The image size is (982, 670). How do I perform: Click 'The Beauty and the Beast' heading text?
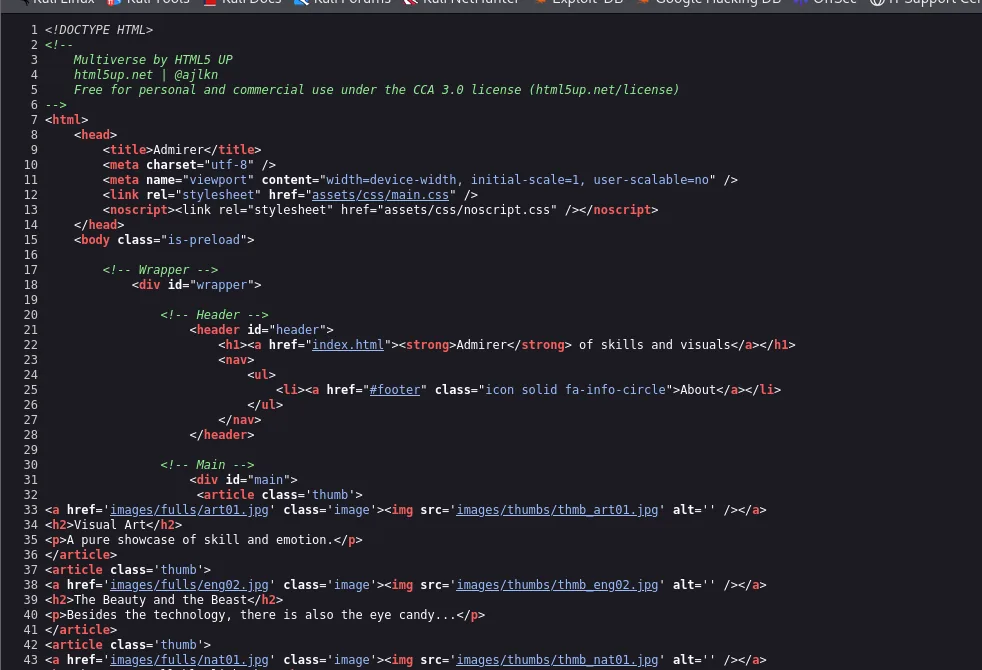click(x=160, y=600)
